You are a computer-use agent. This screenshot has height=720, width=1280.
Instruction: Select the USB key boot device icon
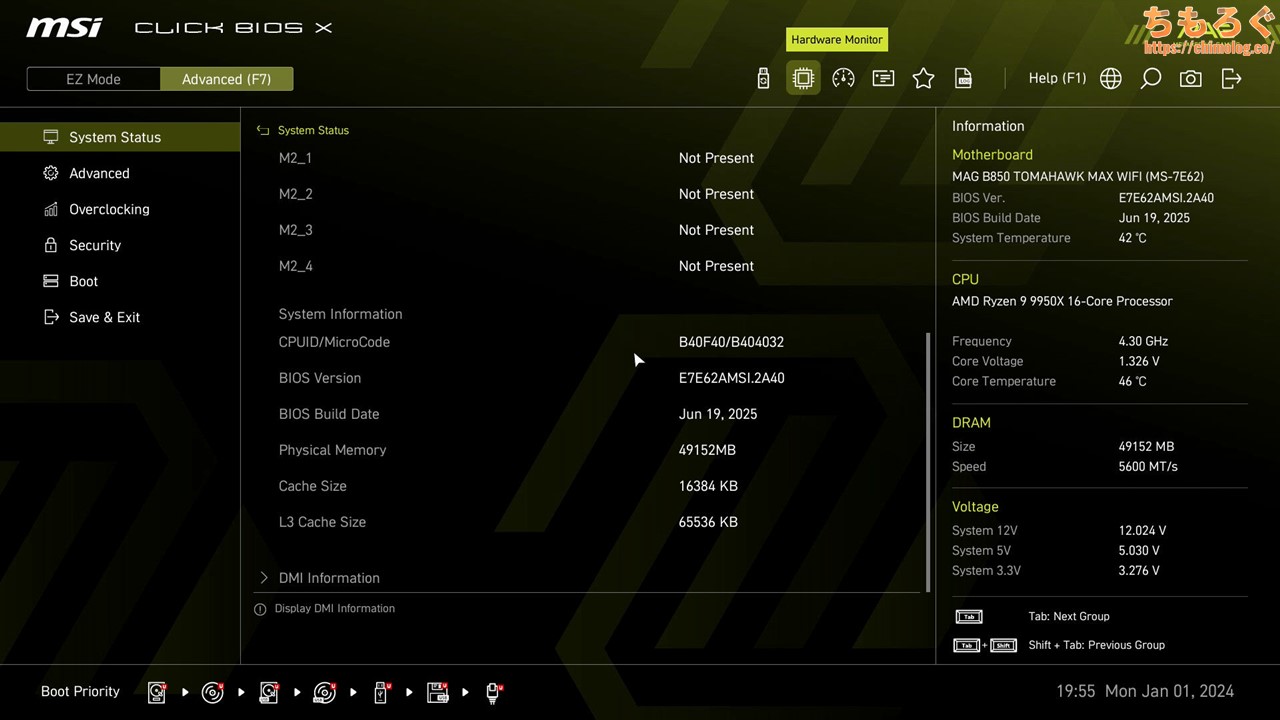pos(381,692)
